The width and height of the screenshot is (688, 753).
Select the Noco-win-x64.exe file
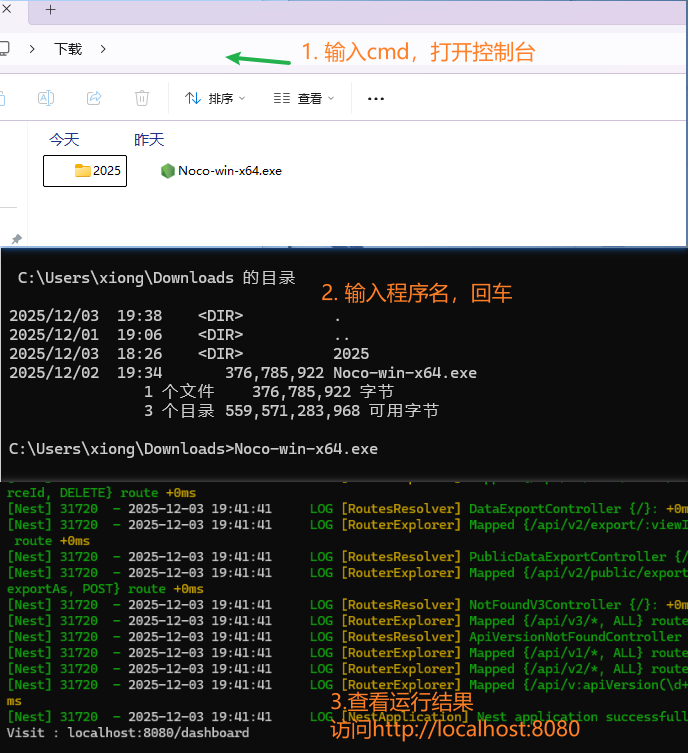(x=221, y=171)
